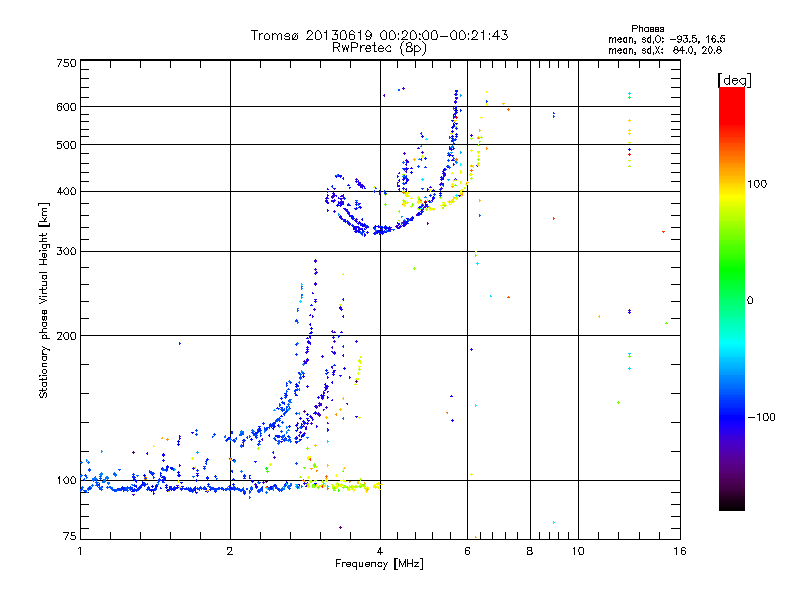This screenshot has height=600, width=800.
Task: Click the y-axis tick label '100'
Action: (66, 481)
